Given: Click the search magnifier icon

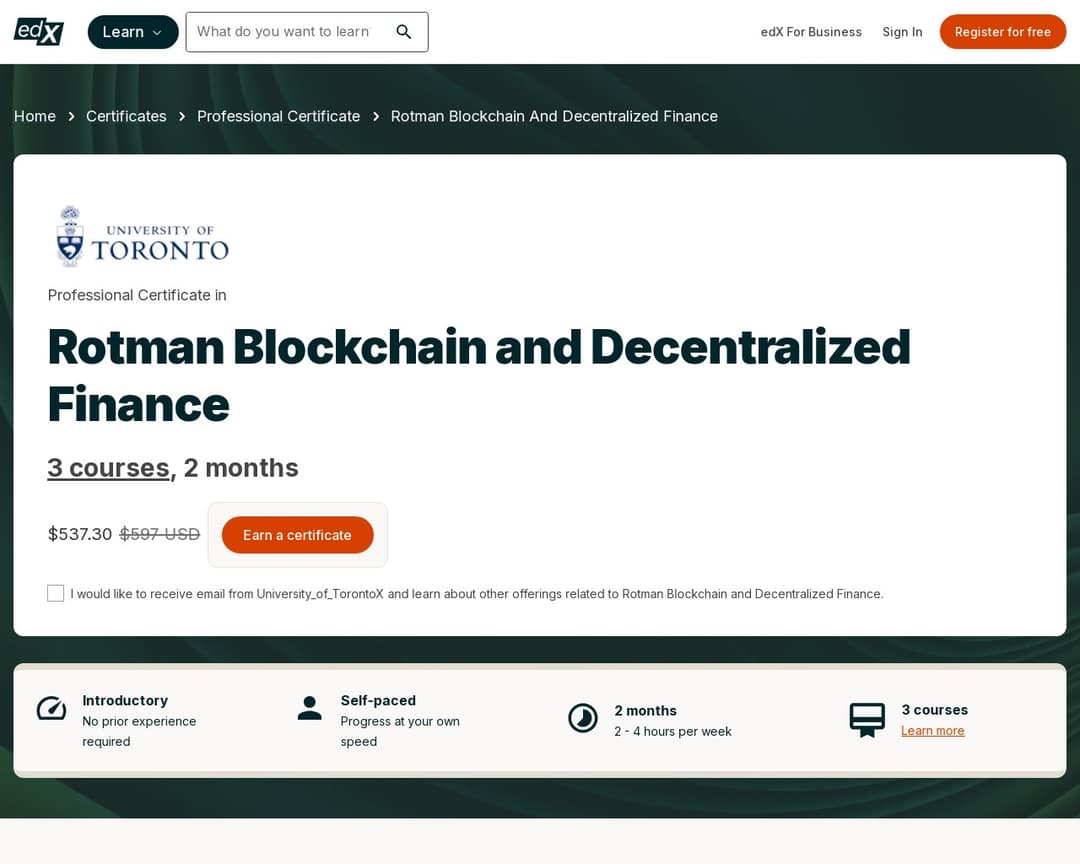Looking at the screenshot, I should pyautogui.click(x=404, y=31).
